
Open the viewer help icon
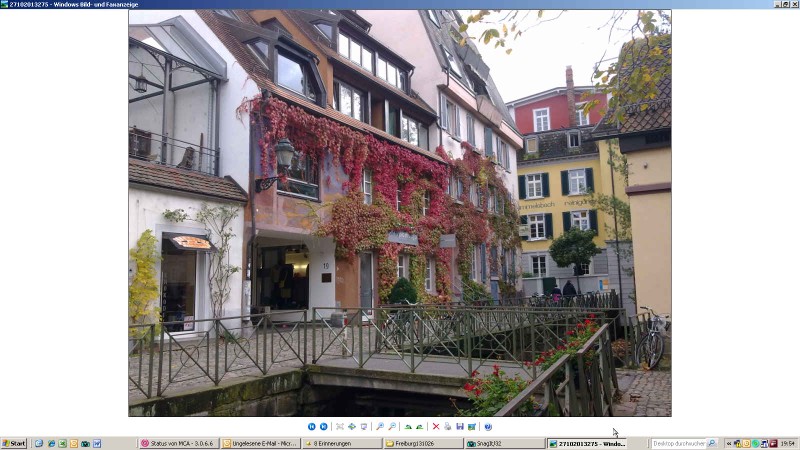click(488, 427)
